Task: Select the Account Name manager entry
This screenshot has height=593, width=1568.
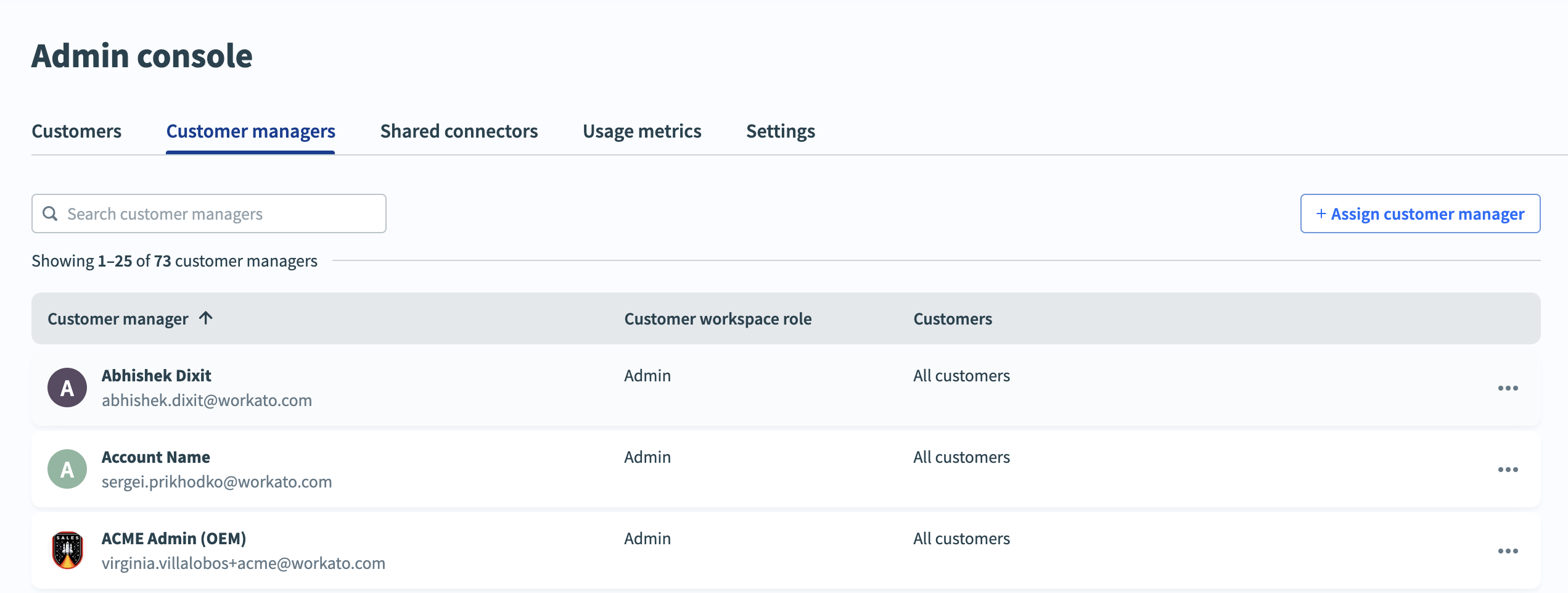Action: coord(156,457)
